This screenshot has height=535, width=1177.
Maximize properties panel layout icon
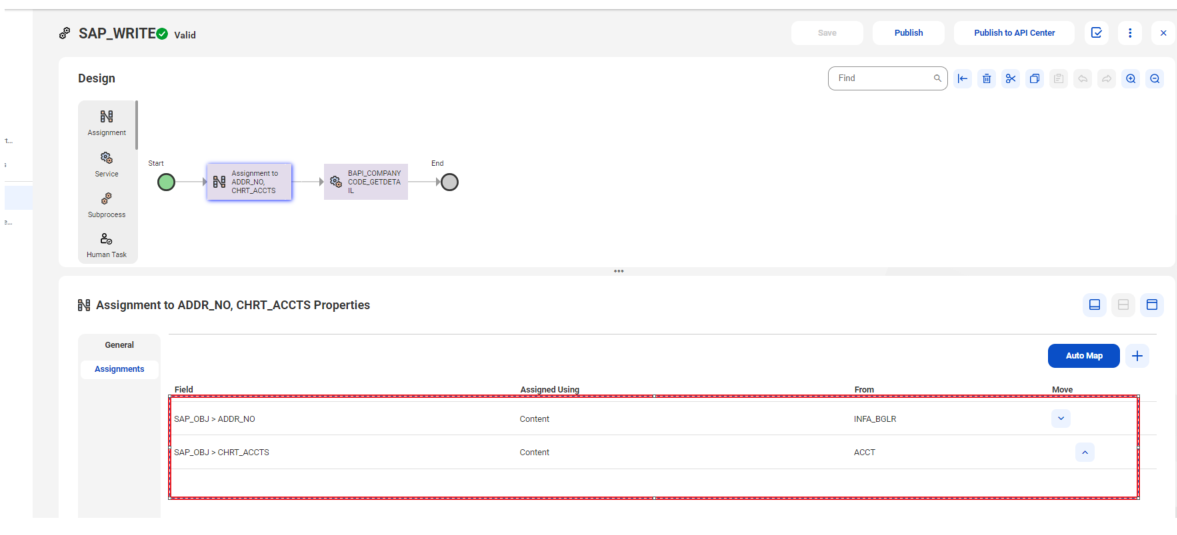[x=1151, y=305]
